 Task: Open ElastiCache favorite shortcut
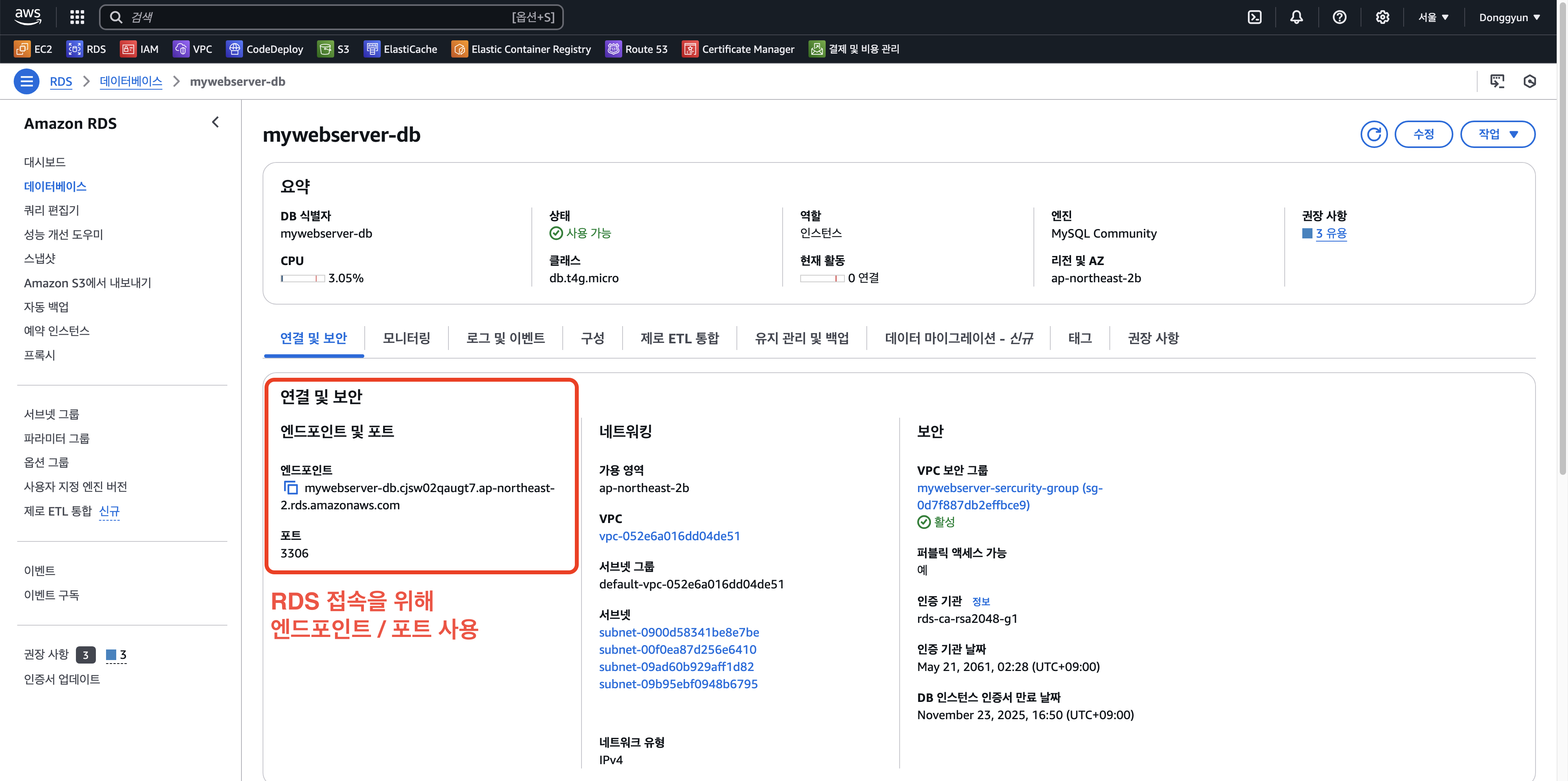(x=401, y=49)
